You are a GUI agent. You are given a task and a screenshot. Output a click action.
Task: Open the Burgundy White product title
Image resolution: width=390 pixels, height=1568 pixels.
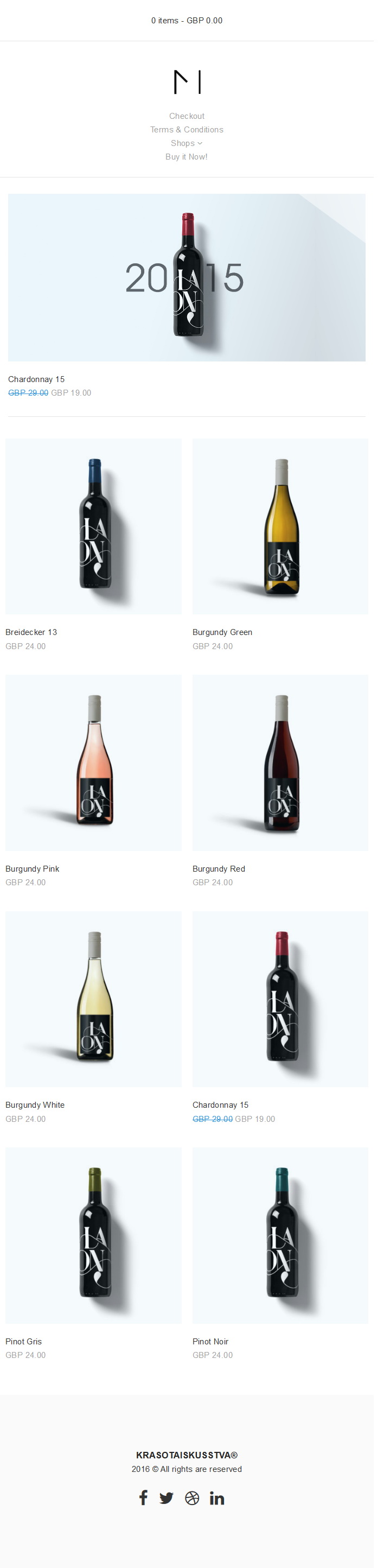(35, 1105)
